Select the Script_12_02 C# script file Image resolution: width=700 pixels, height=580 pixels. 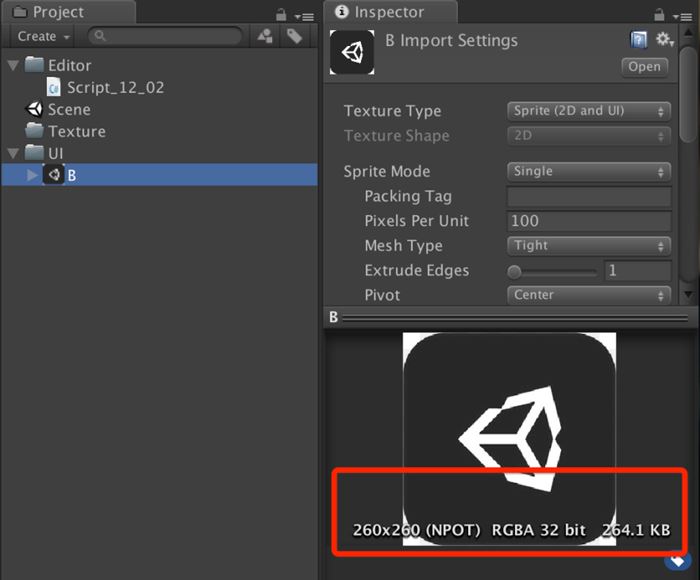click(x=115, y=87)
